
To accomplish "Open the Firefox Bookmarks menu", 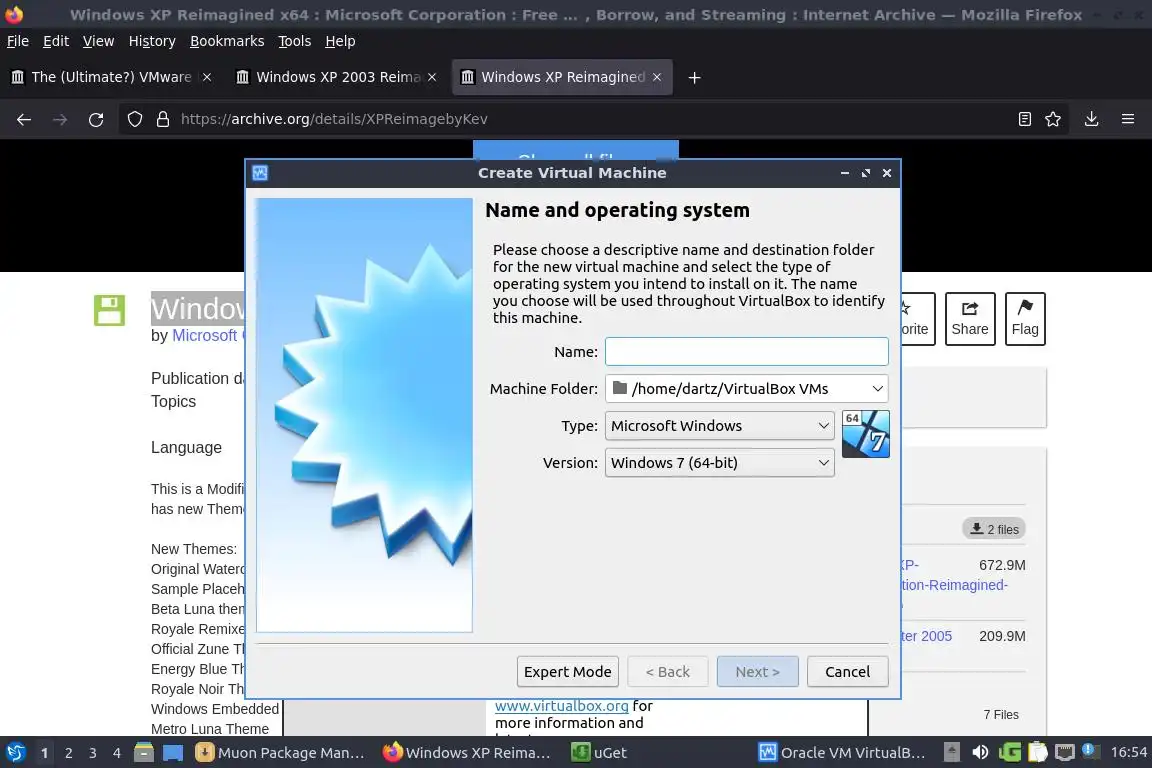I will click(227, 41).
